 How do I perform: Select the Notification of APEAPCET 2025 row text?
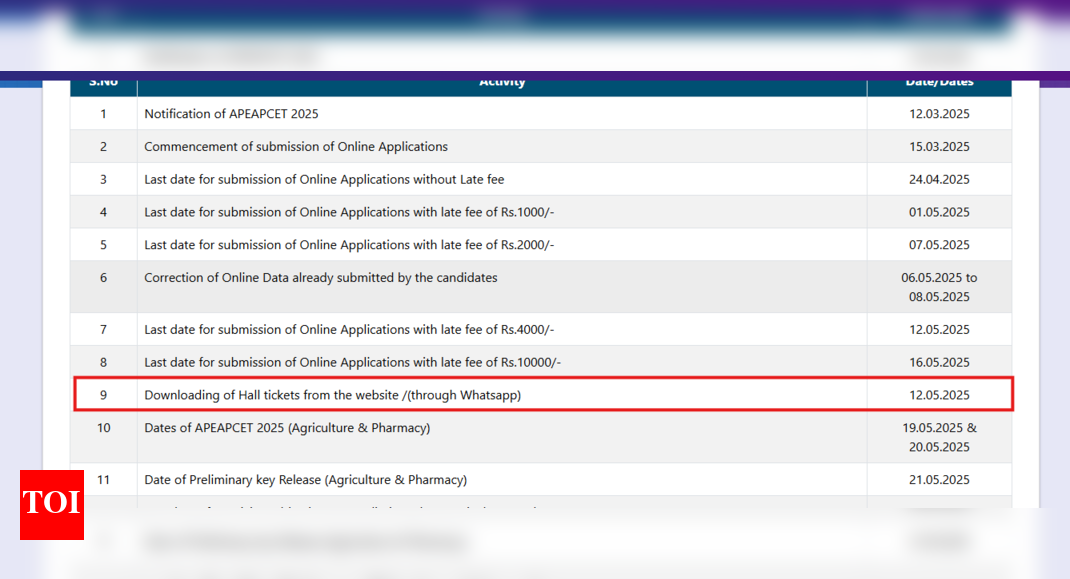point(231,114)
